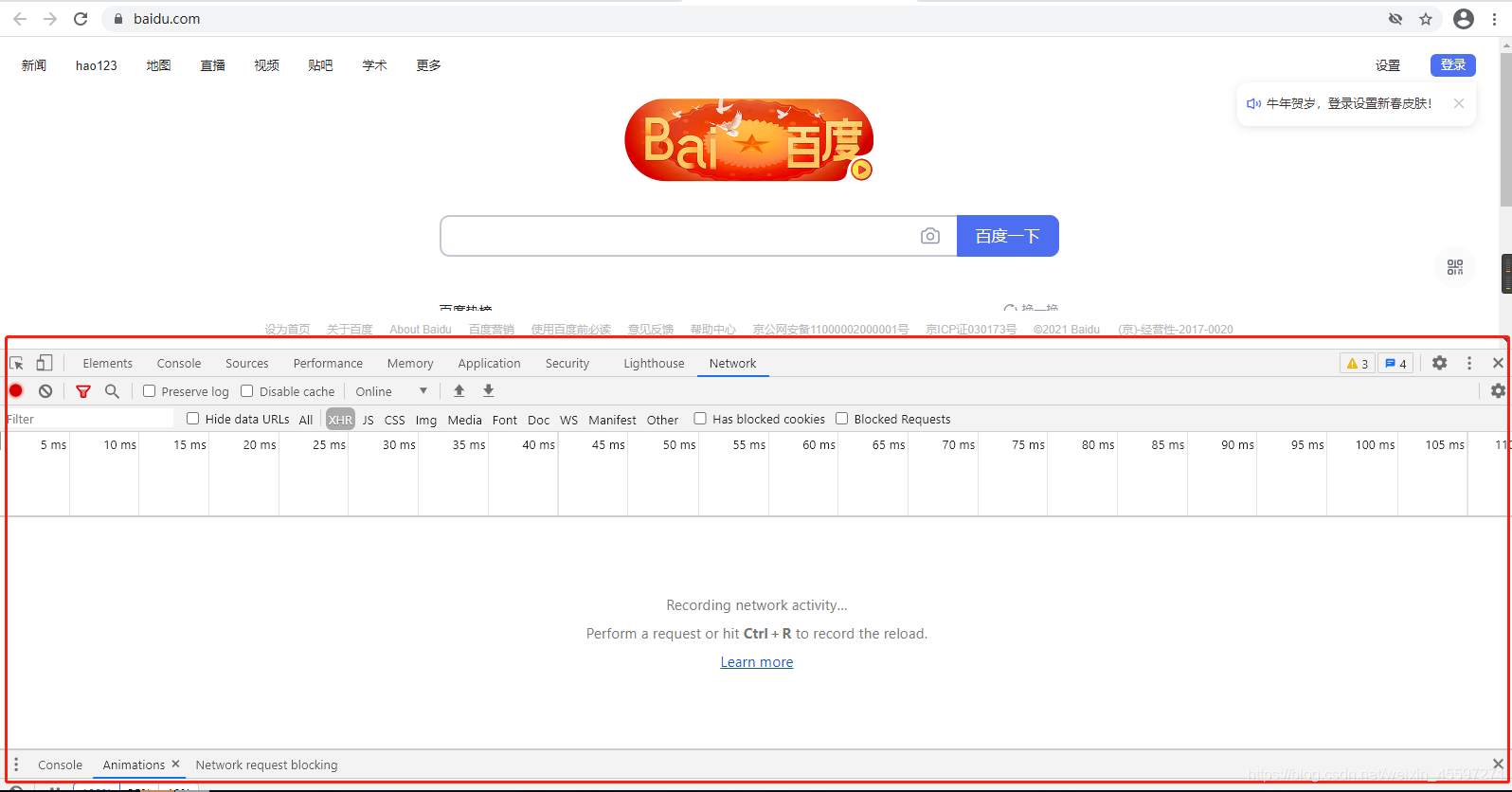Viewport: 1512px width, 792px height.
Task: Click the camera image search icon
Action: 930,236
